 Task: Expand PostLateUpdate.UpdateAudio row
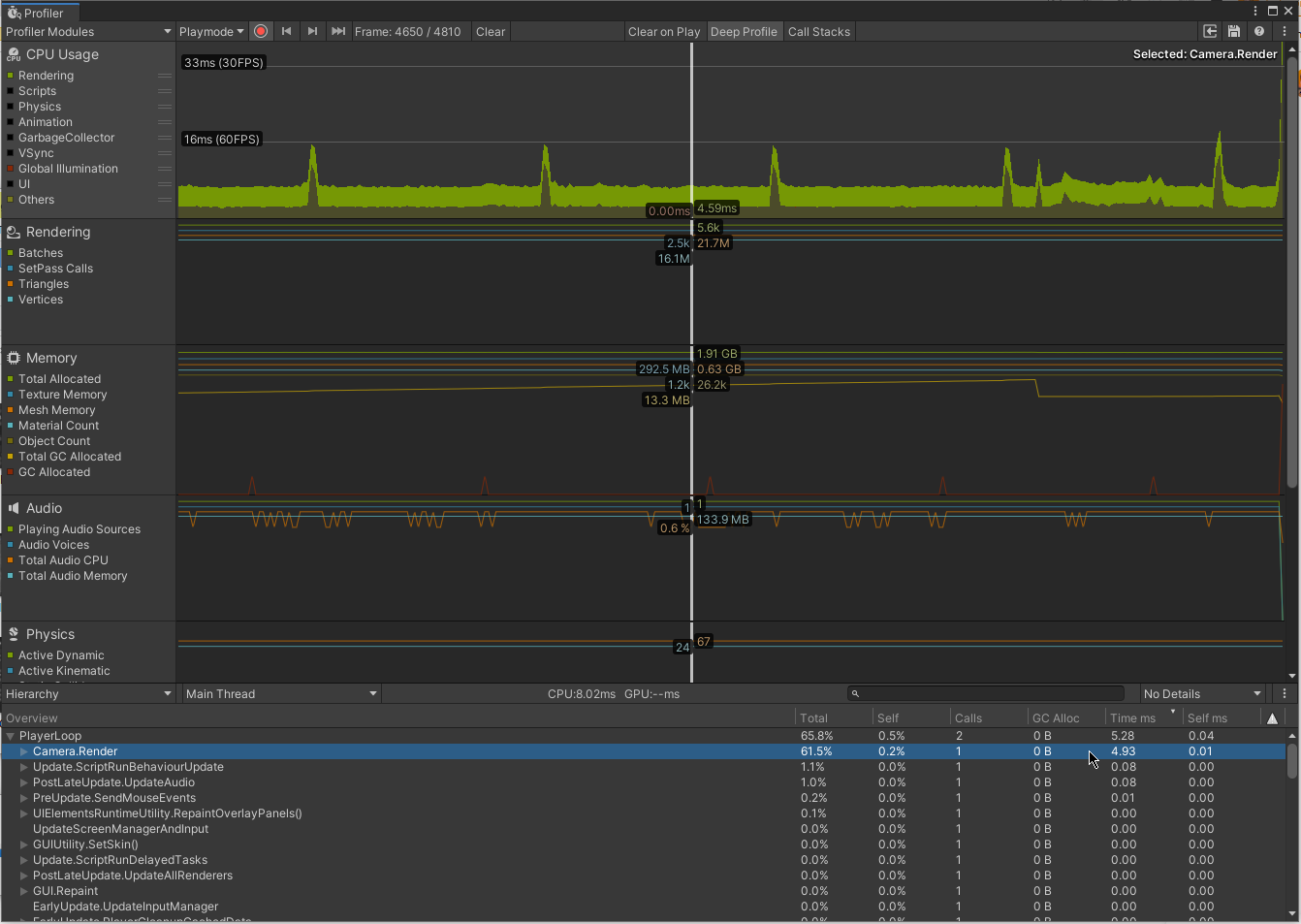[x=24, y=782]
